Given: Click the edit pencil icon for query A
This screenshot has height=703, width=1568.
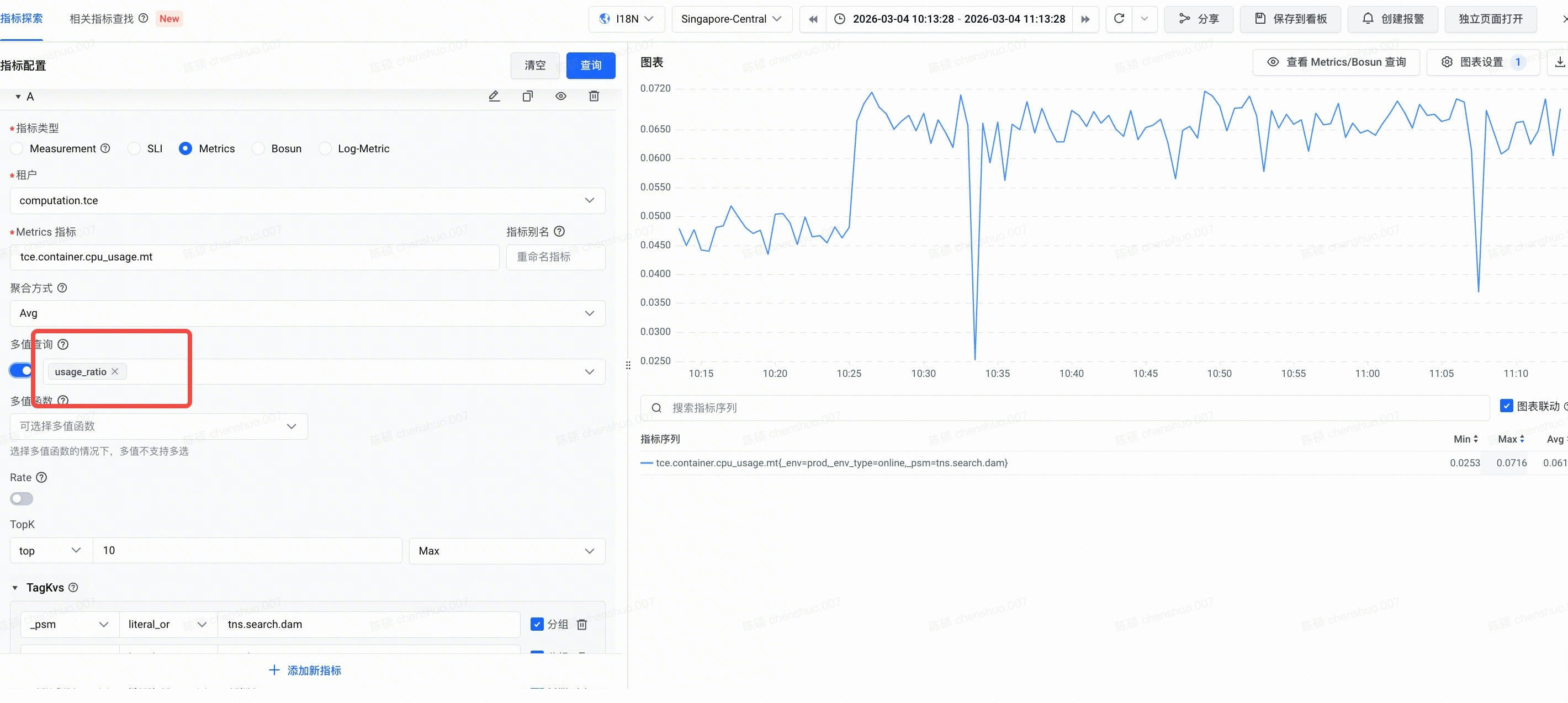Looking at the screenshot, I should click(494, 96).
